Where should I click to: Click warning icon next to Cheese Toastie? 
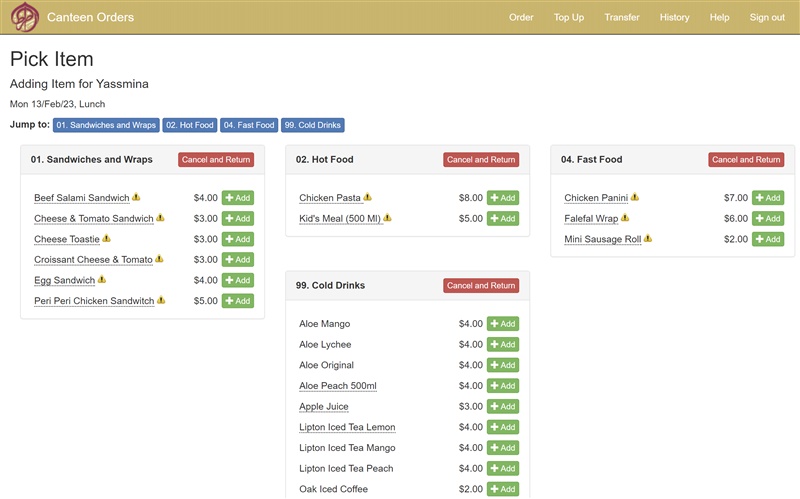pos(107,239)
